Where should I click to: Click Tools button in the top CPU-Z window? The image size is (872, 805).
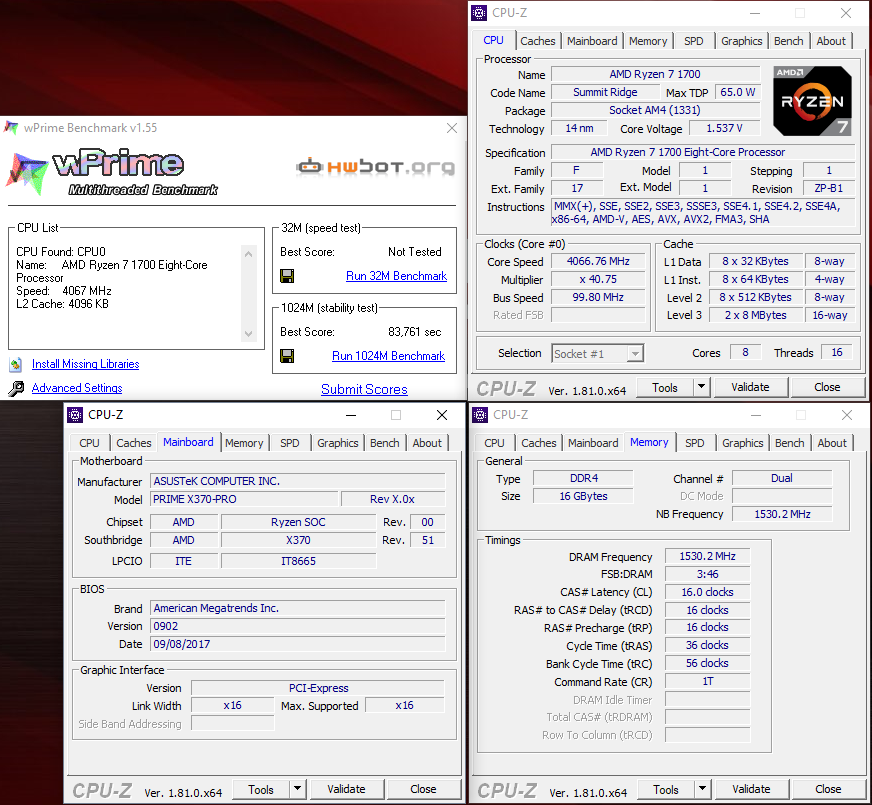pos(665,387)
